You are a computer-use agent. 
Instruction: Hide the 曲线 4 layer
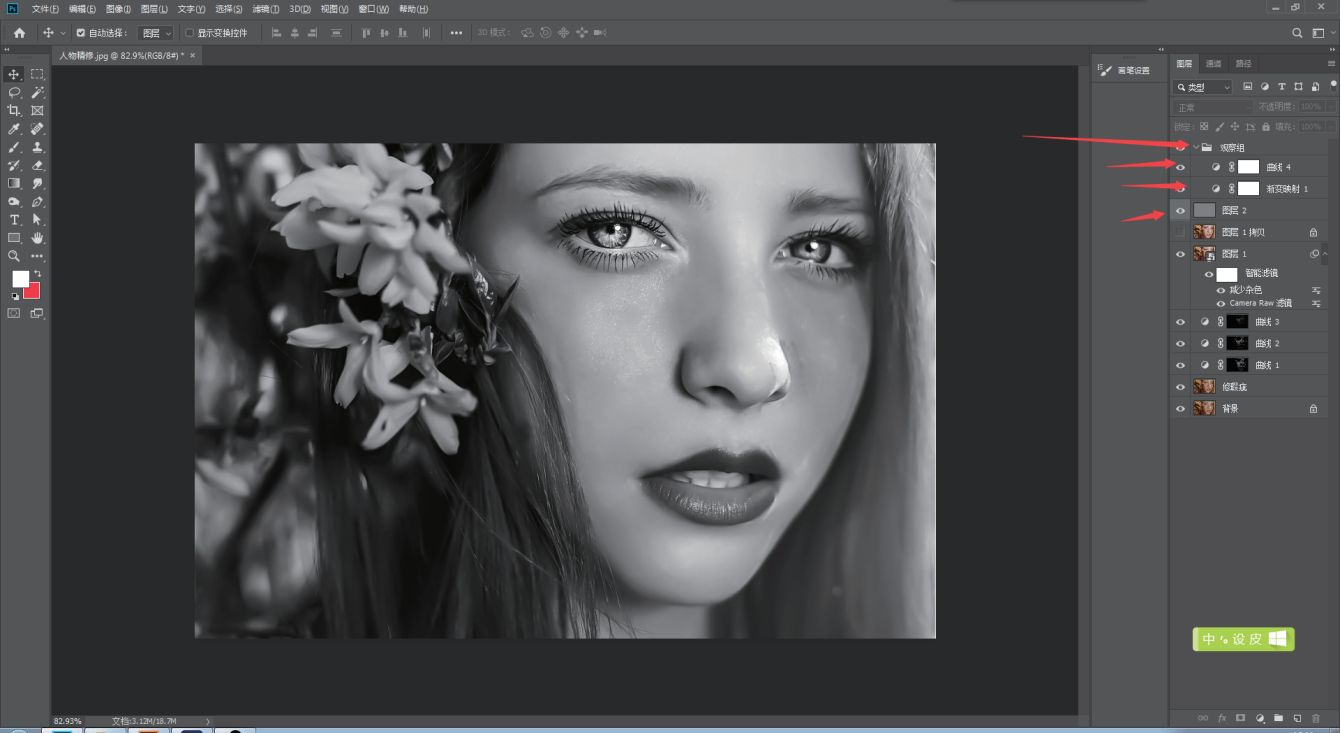pyautogui.click(x=1180, y=167)
